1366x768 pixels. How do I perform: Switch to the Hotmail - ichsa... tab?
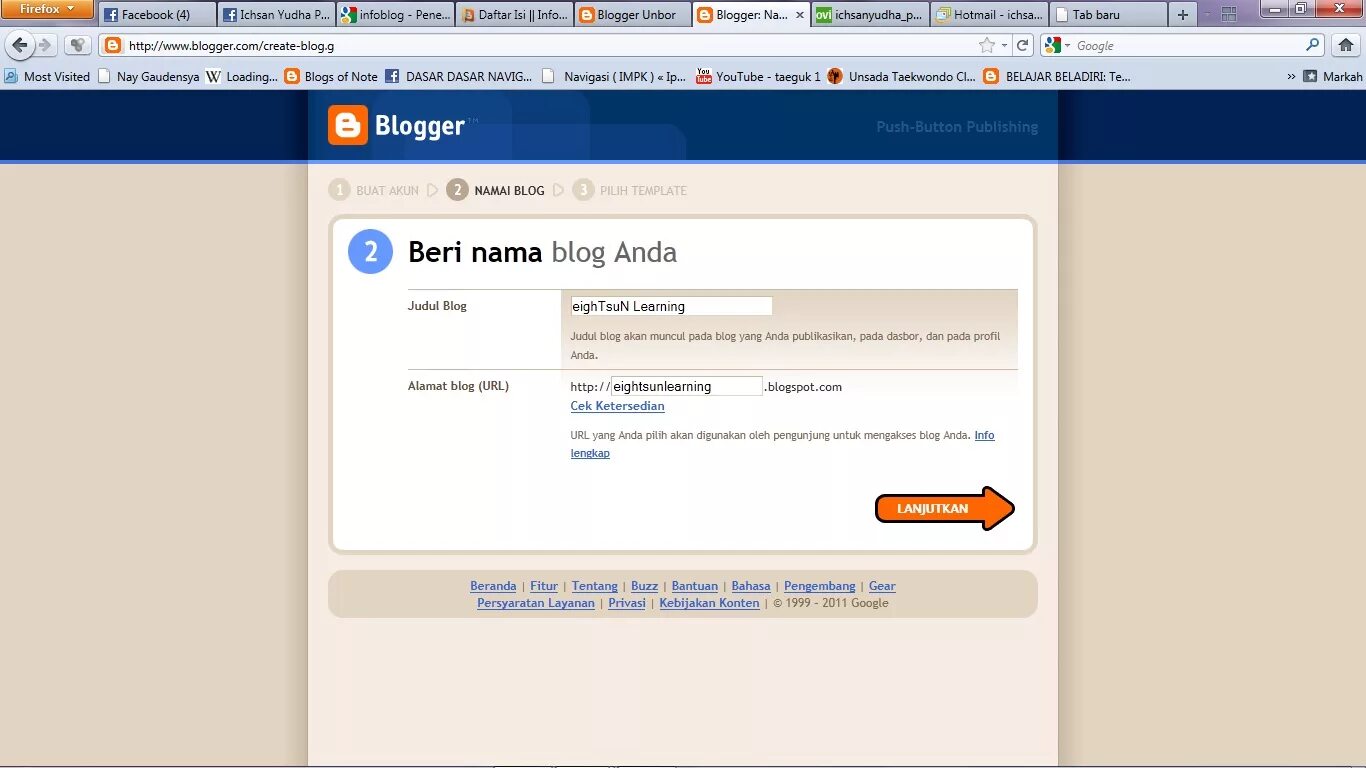pos(988,14)
